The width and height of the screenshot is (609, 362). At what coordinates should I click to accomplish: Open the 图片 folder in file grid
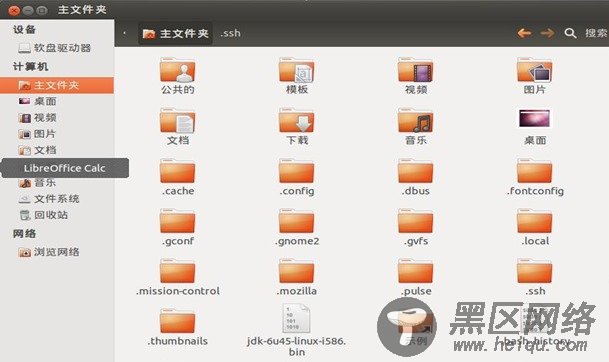coord(534,76)
